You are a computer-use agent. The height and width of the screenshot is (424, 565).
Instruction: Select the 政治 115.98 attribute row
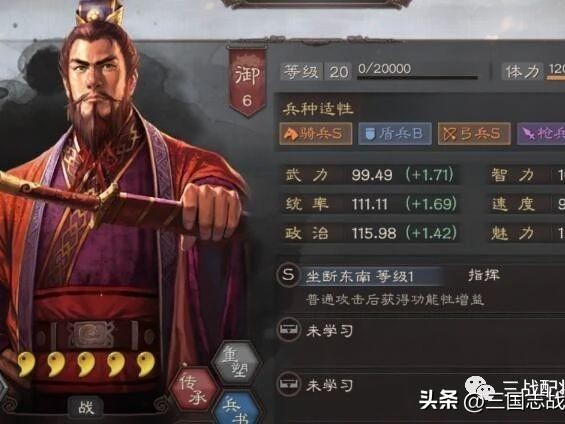click(x=370, y=233)
